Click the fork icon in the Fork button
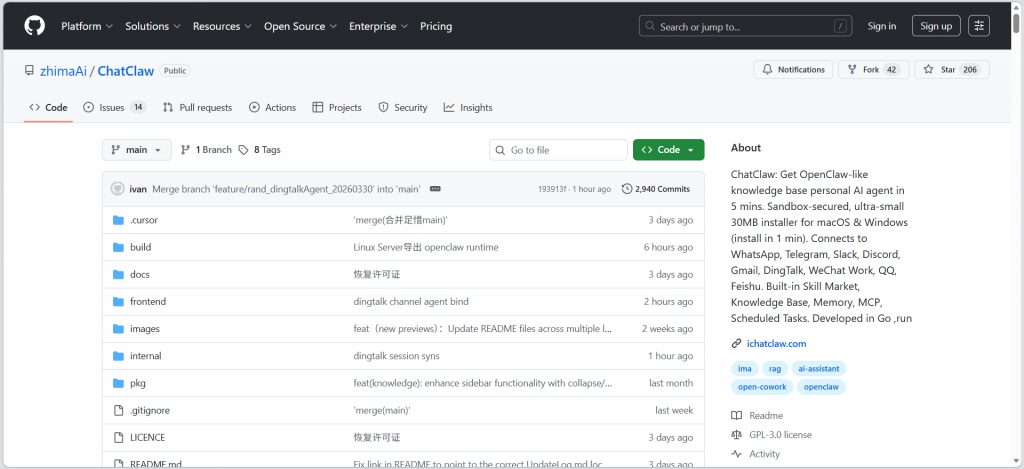This screenshot has width=1024, height=469. (x=852, y=69)
